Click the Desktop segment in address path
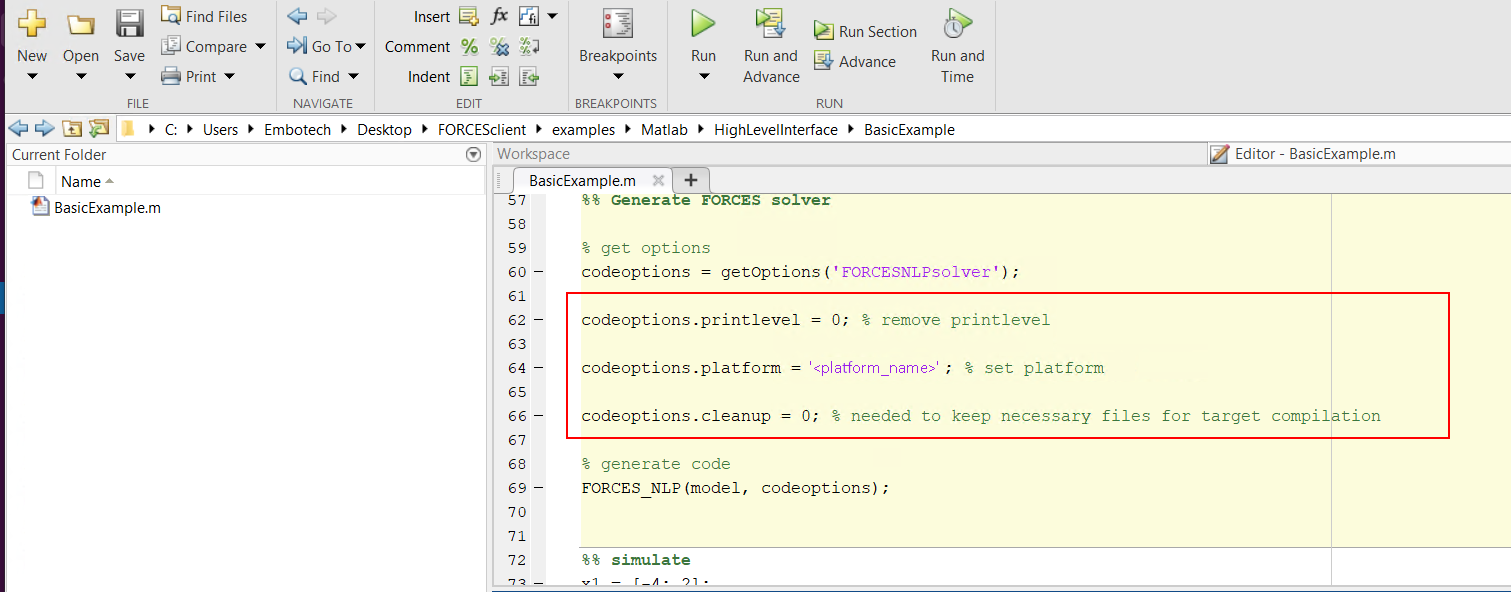The height and width of the screenshot is (592, 1511). (384, 130)
